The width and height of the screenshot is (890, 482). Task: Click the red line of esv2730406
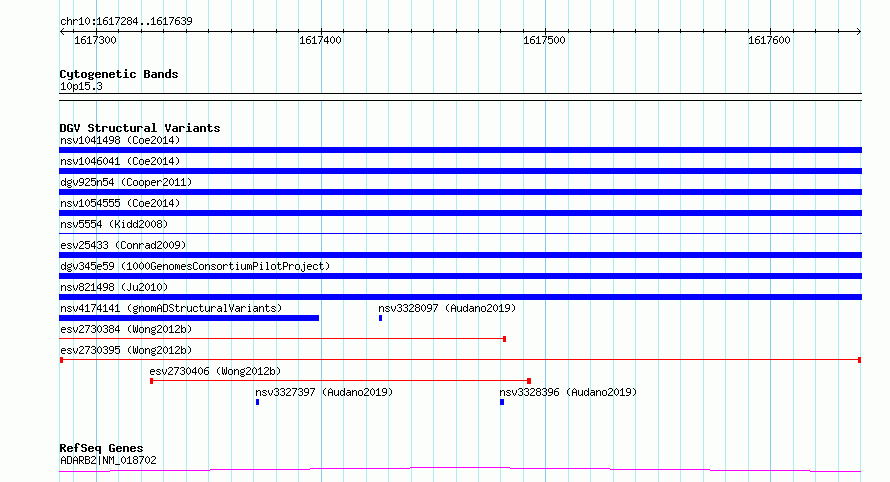point(340,381)
